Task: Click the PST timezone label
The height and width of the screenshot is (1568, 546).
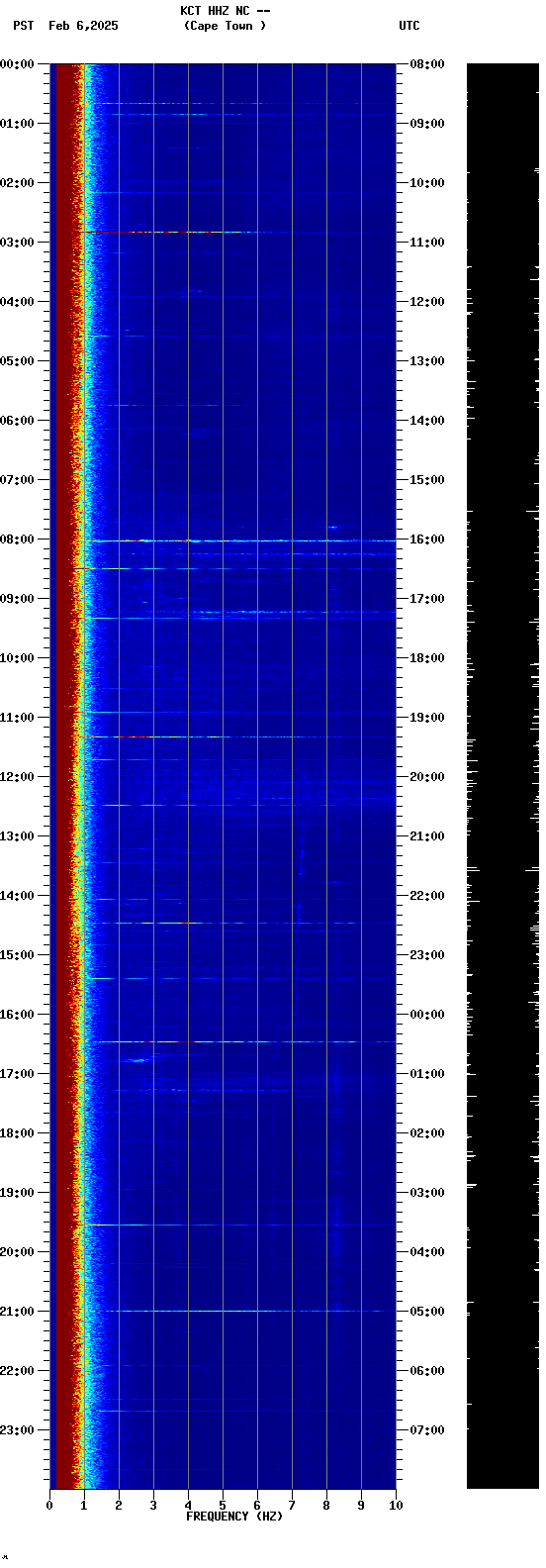Action: (24, 26)
